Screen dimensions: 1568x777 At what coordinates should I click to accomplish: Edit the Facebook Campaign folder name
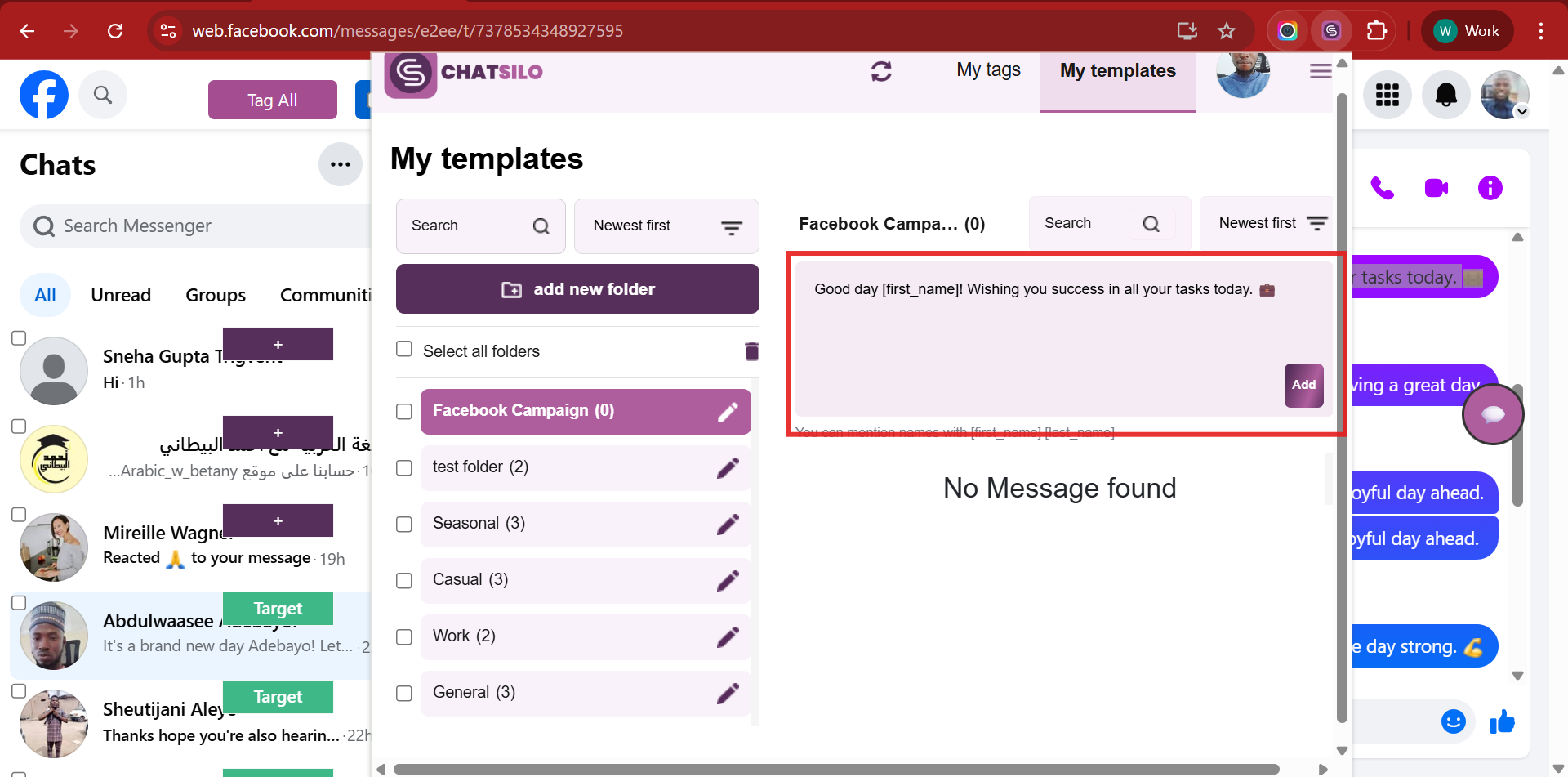(x=728, y=412)
